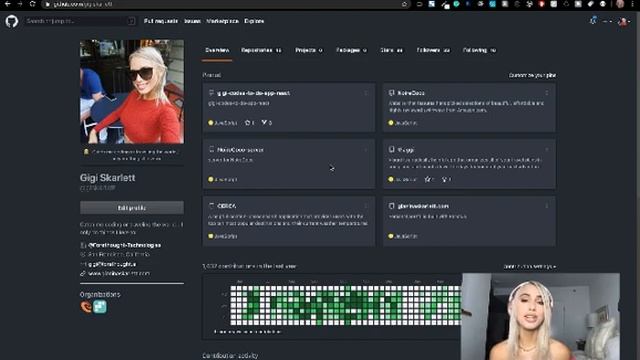Open the notifications bell in GitHub header
This screenshot has width=640, height=360.
(593, 20)
